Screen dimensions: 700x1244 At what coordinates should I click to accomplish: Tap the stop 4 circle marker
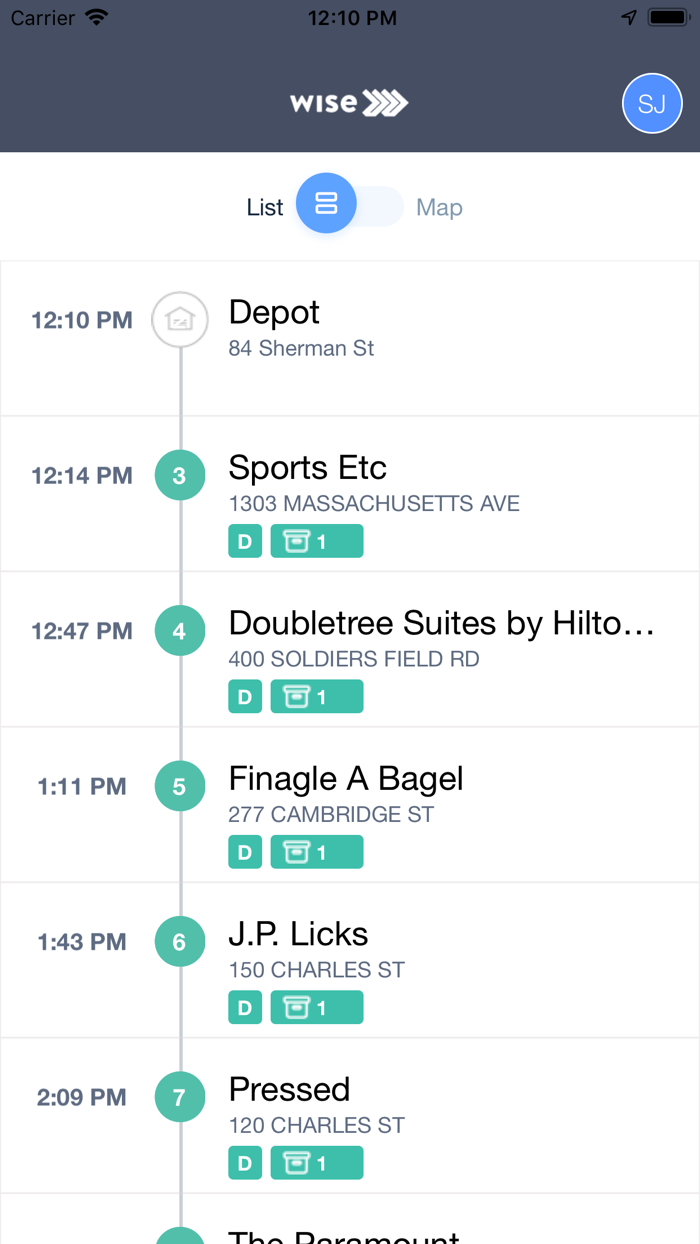pyautogui.click(x=180, y=631)
